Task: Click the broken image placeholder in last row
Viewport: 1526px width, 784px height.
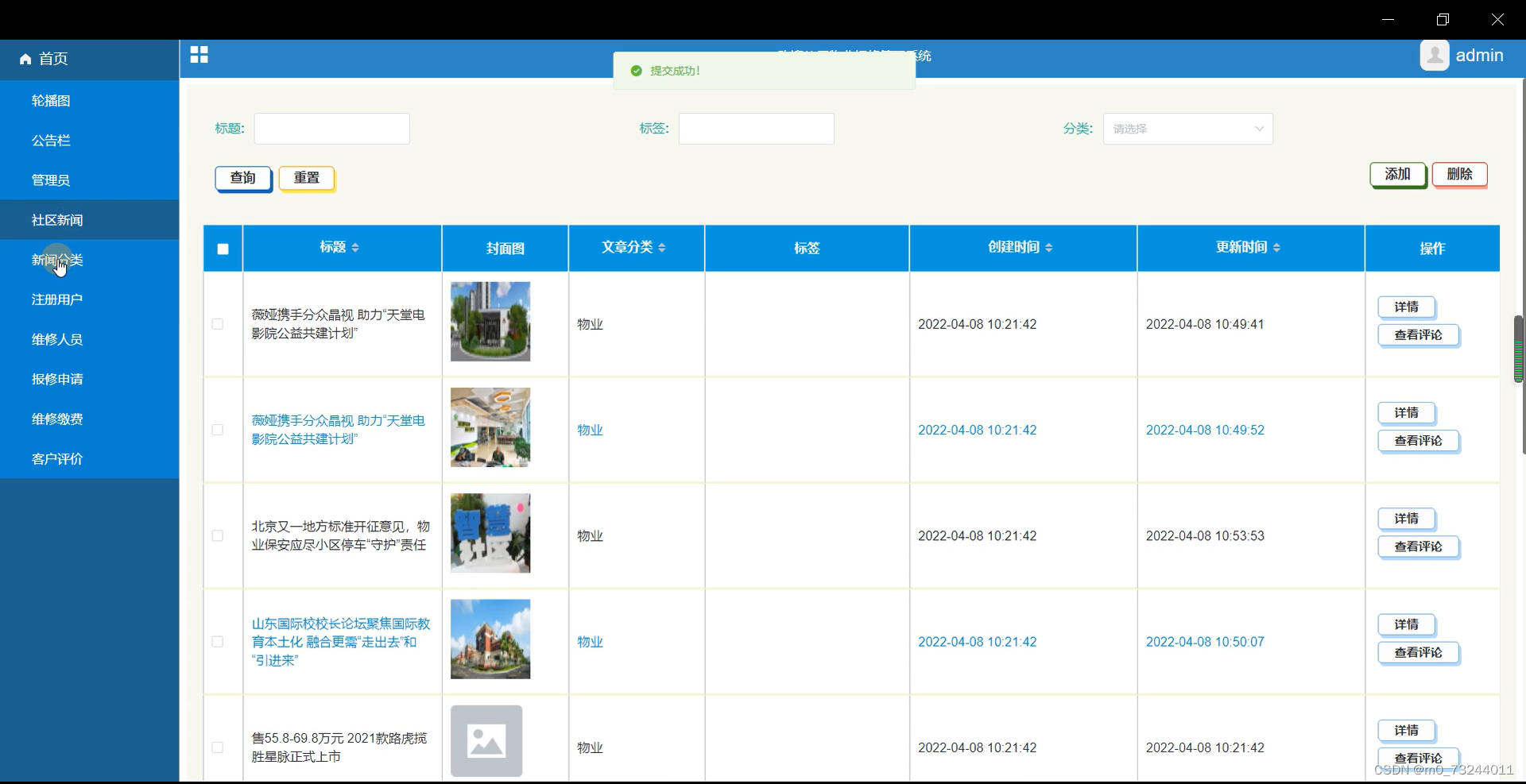Action: coord(487,740)
